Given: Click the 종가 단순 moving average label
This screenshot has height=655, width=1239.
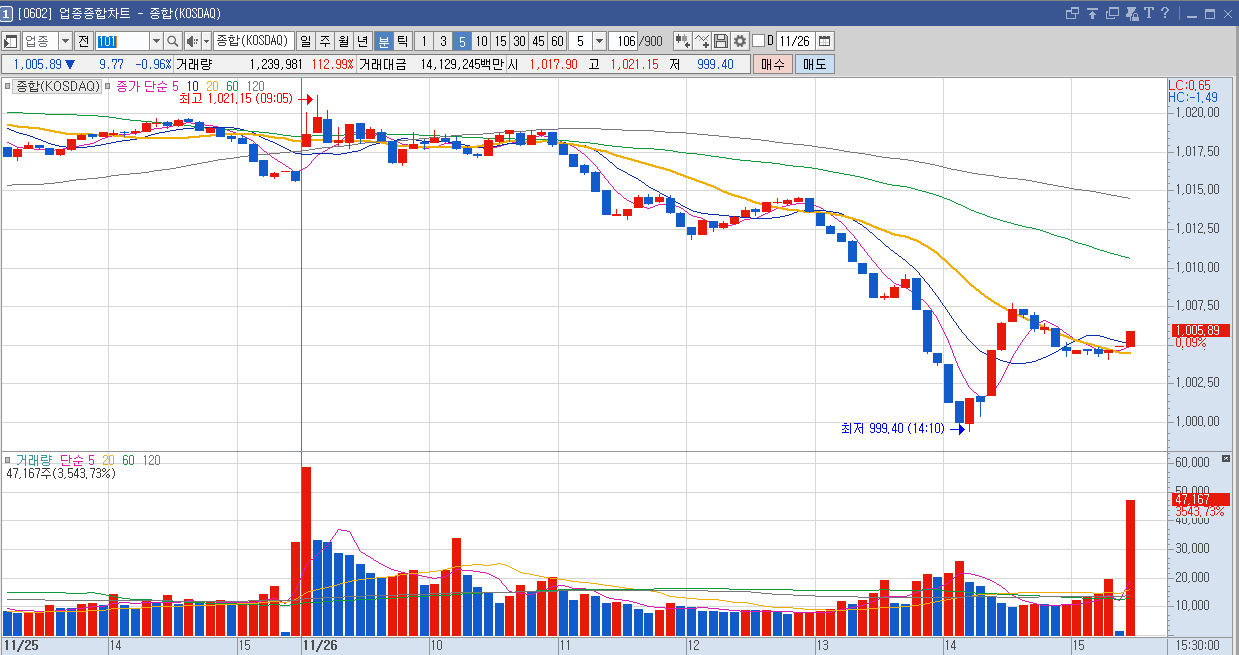Looking at the screenshot, I should click(141, 86).
